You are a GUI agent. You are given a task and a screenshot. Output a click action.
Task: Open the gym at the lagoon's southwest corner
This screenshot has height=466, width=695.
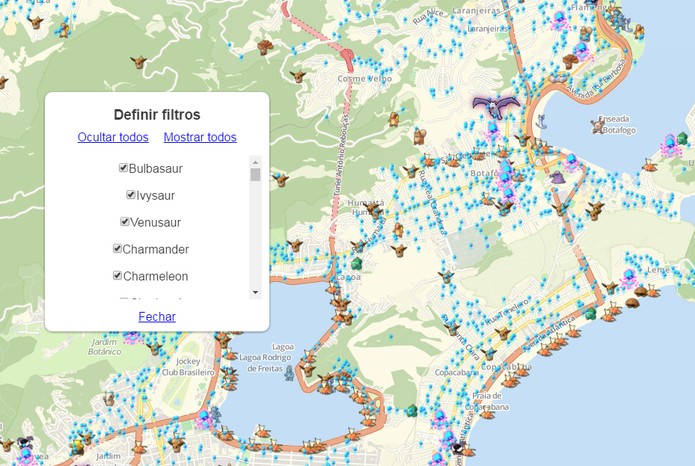pyautogui.click(x=204, y=419)
